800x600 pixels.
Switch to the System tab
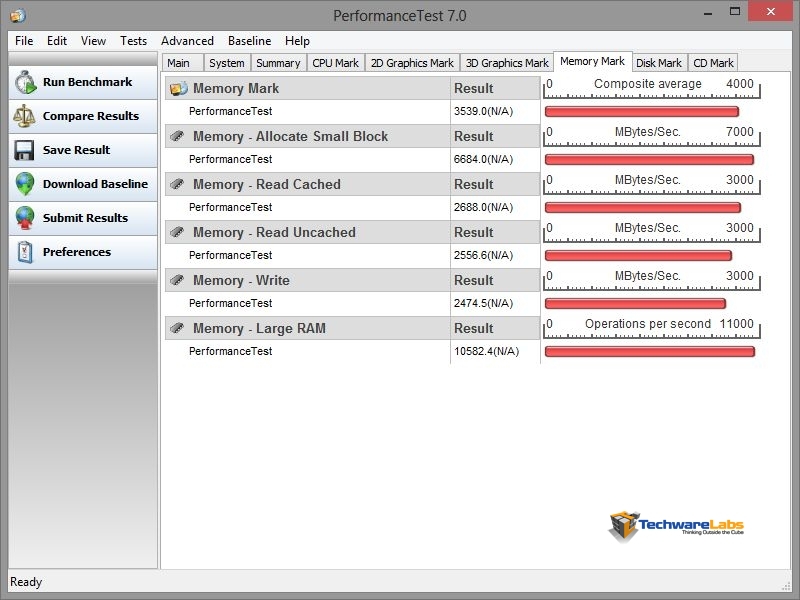[x=227, y=63]
